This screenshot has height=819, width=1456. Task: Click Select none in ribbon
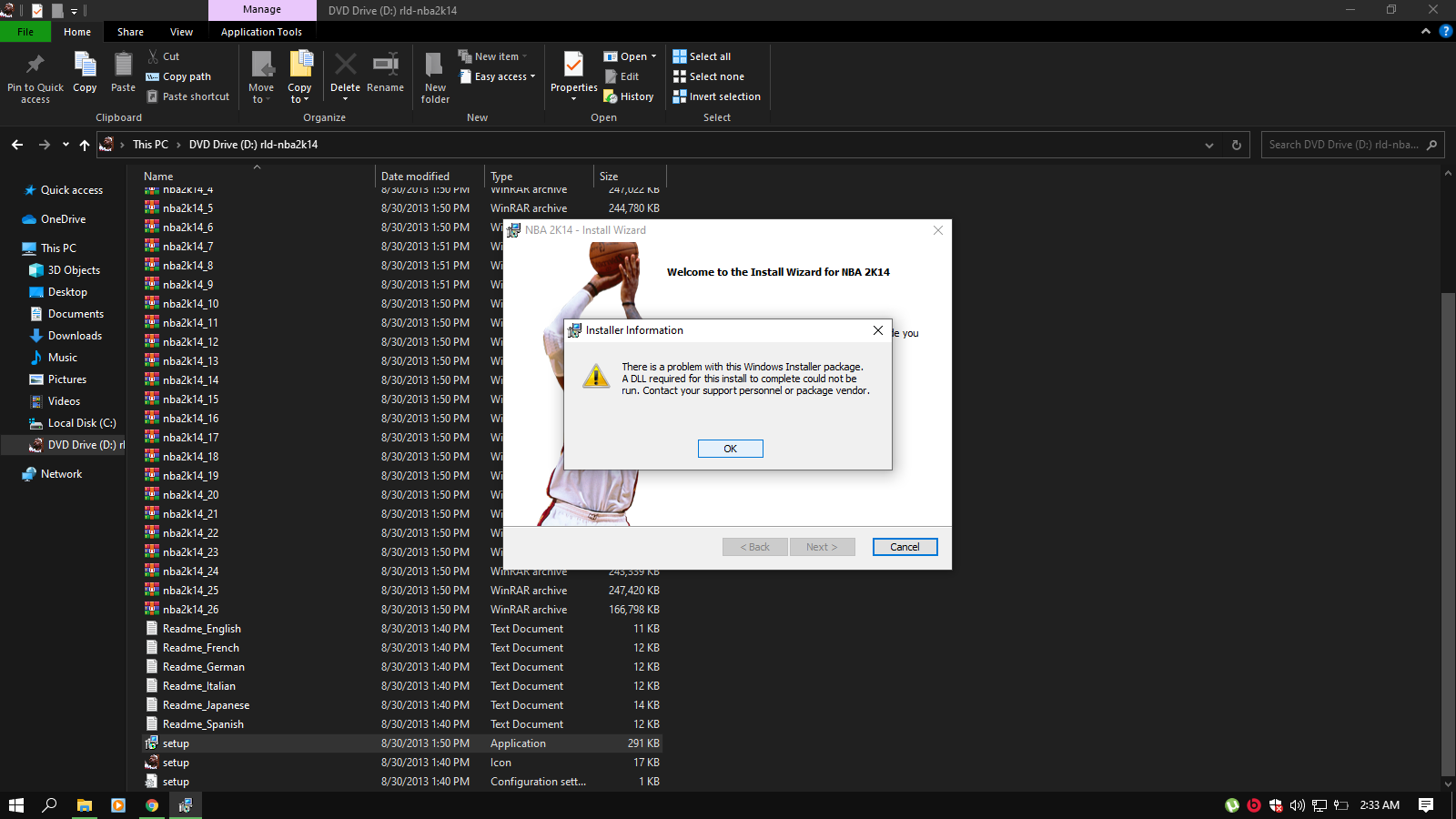(x=708, y=76)
